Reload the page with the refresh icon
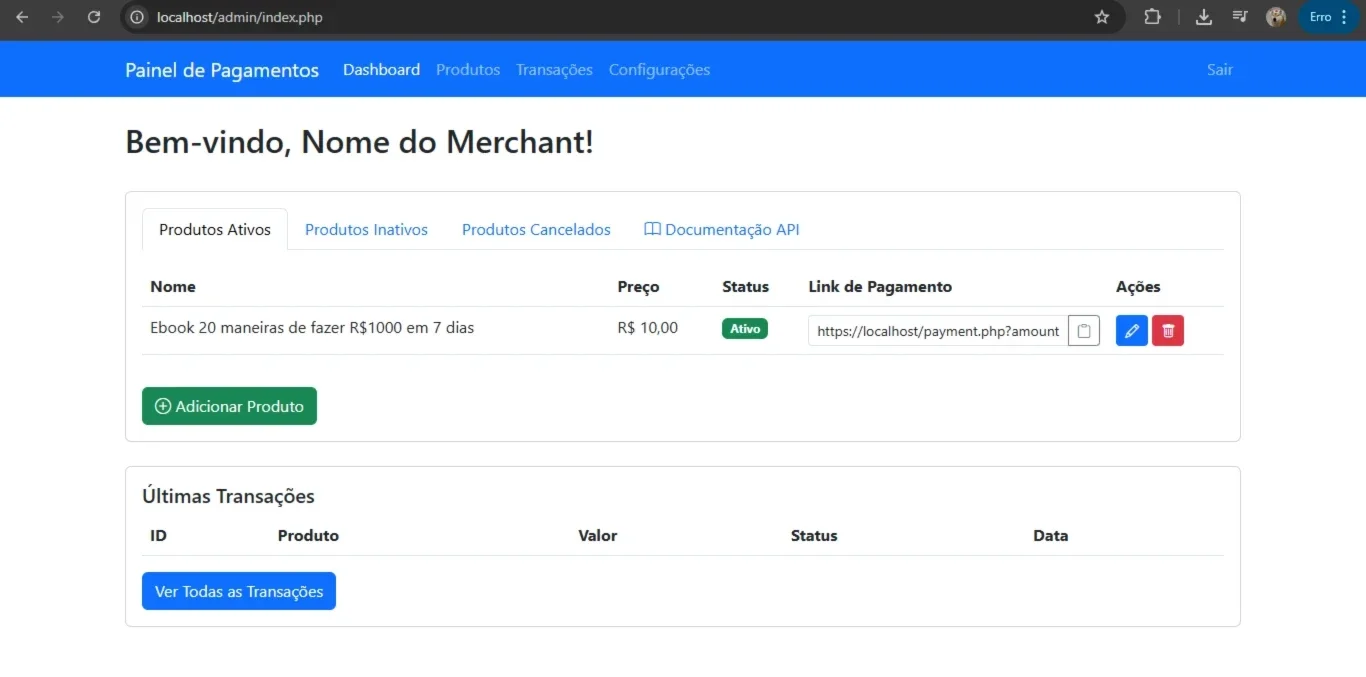 [x=94, y=17]
